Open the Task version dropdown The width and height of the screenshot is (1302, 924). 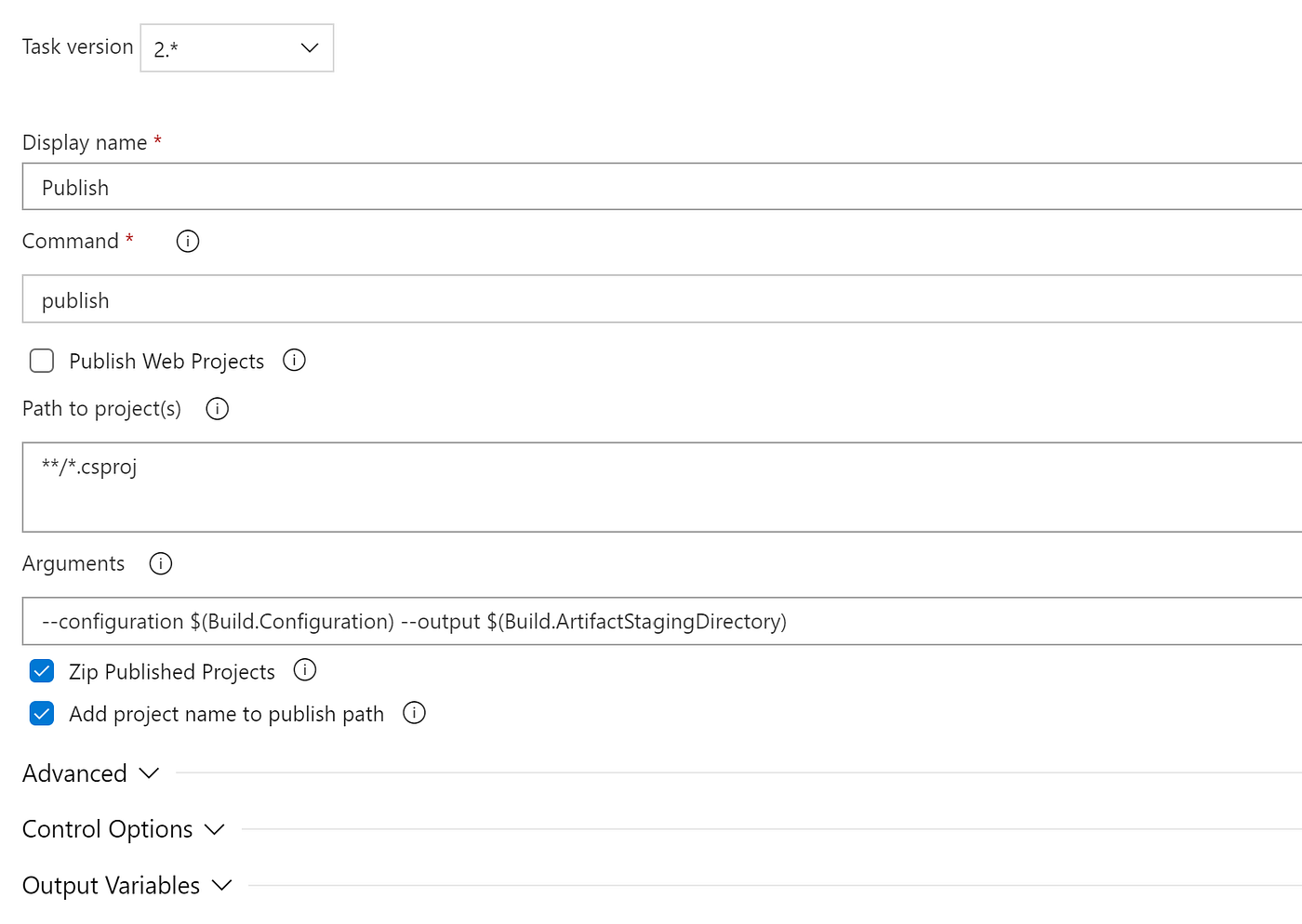click(x=236, y=48)
